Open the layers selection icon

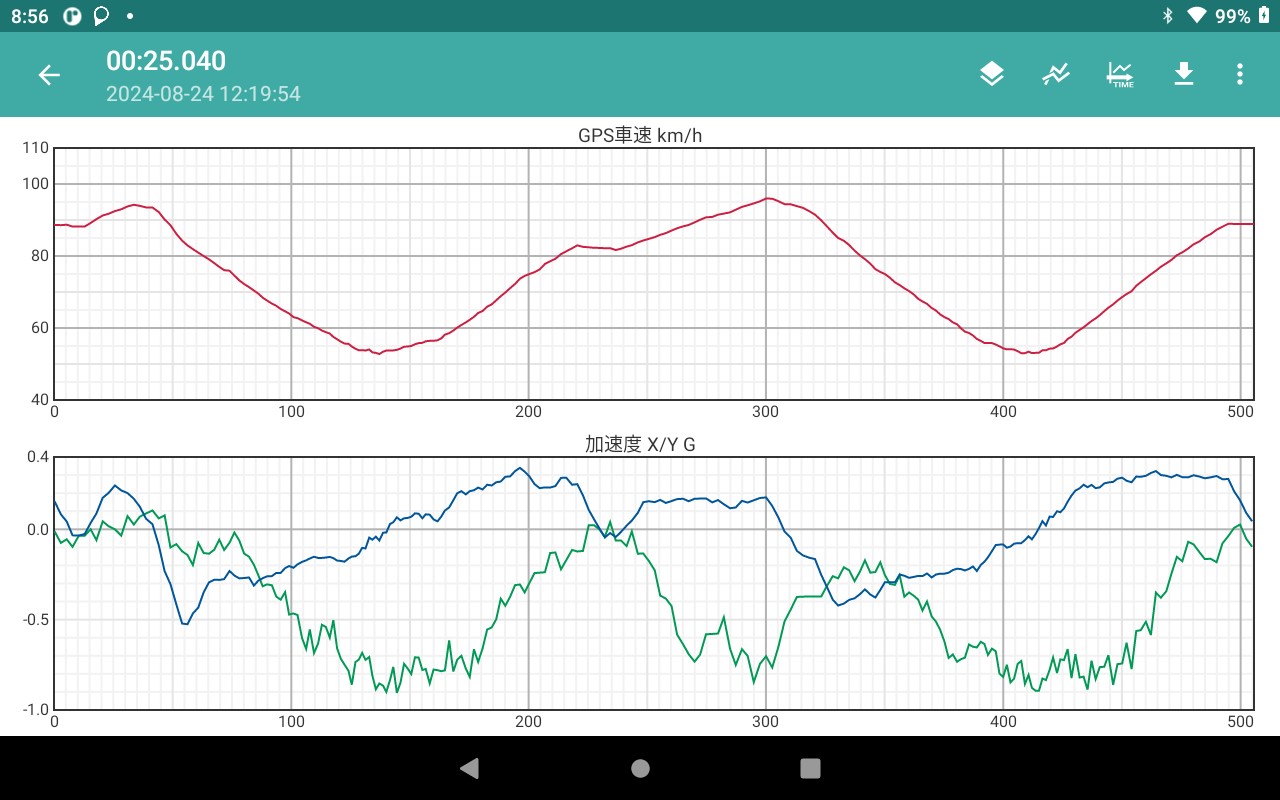click(991, 74)
